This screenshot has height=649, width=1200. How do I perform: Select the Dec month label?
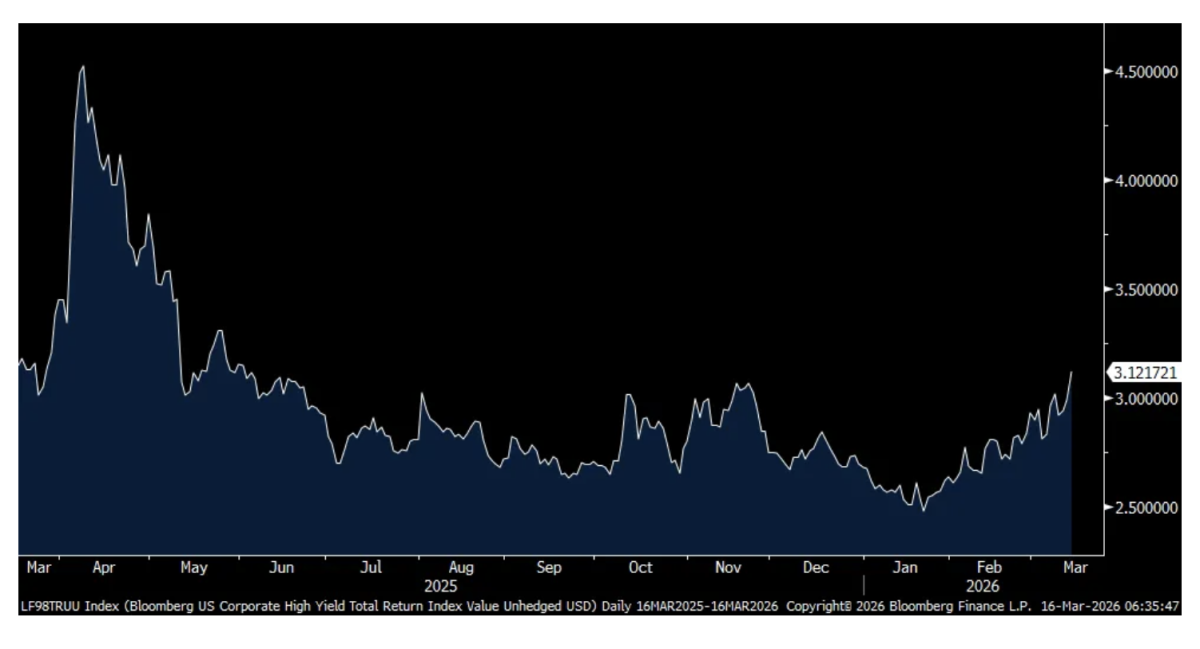click(x=816, y=567)
